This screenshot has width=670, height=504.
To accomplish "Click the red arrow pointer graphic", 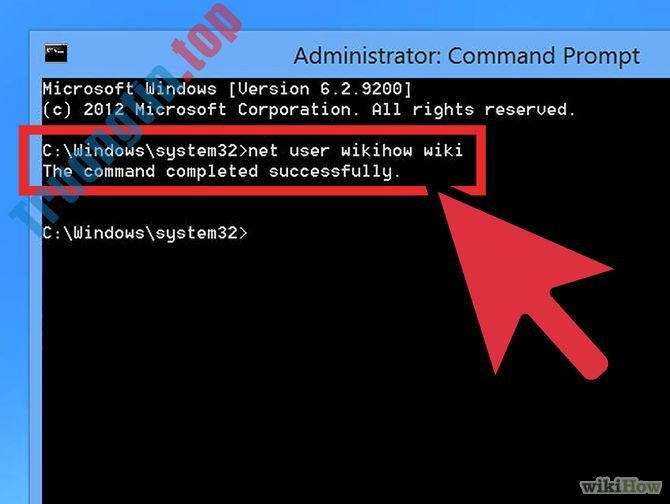I will point(523,282).
